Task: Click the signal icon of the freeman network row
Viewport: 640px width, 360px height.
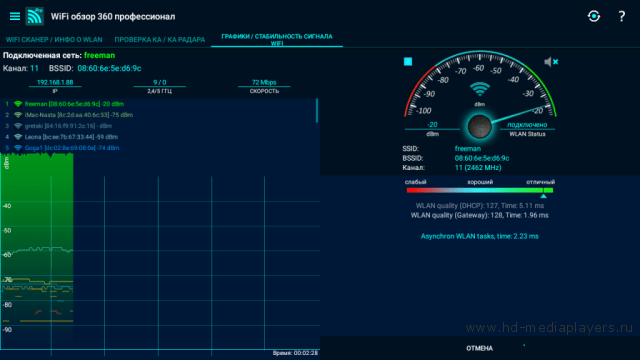Action: 18,104
